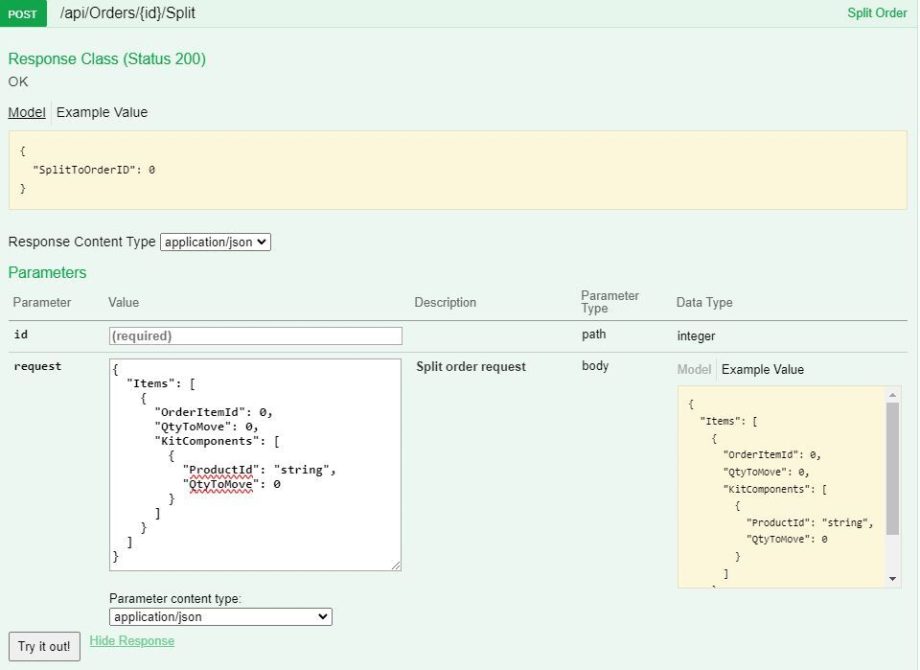Select the Example Value tab under Response Class
The image size is (920, 670).
[101, 112]
